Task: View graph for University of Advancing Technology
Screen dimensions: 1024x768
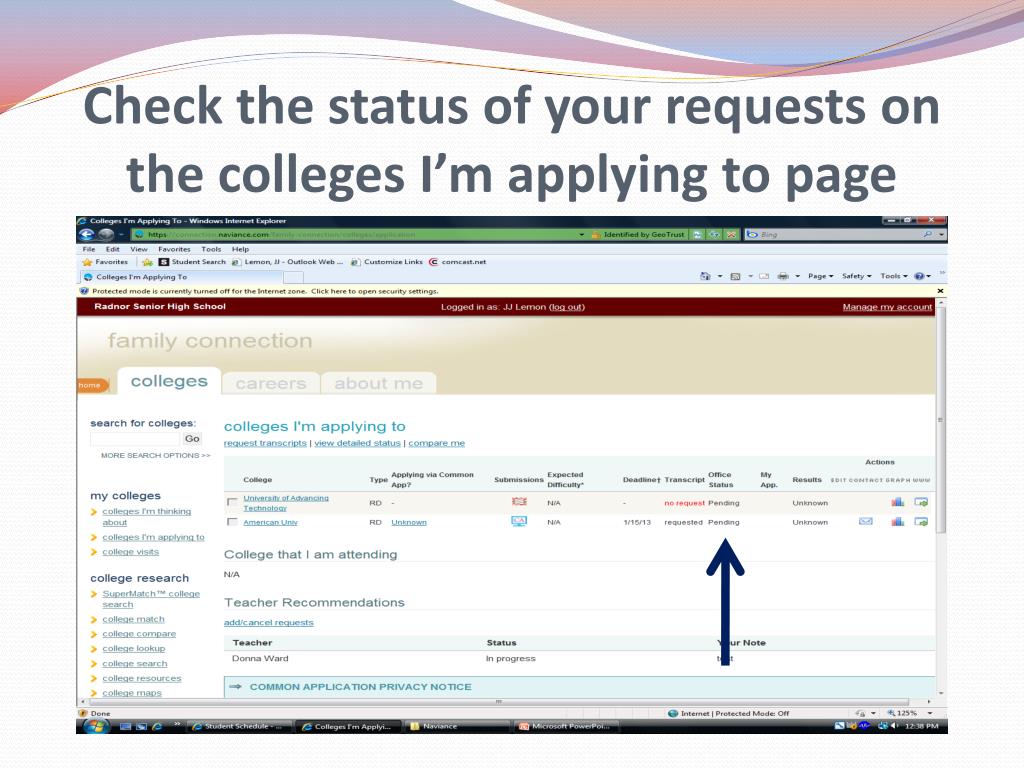Action: (x=898, y=502)
